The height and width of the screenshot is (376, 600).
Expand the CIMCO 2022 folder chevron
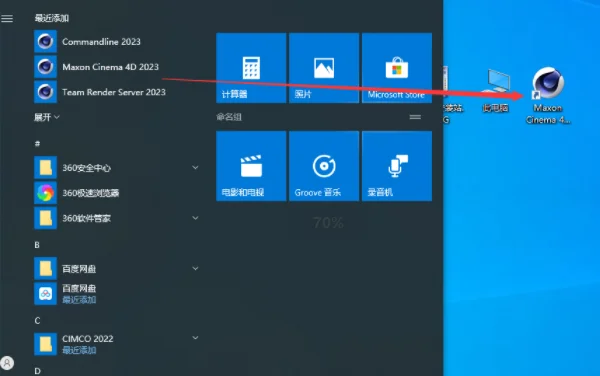click(195, 338)
